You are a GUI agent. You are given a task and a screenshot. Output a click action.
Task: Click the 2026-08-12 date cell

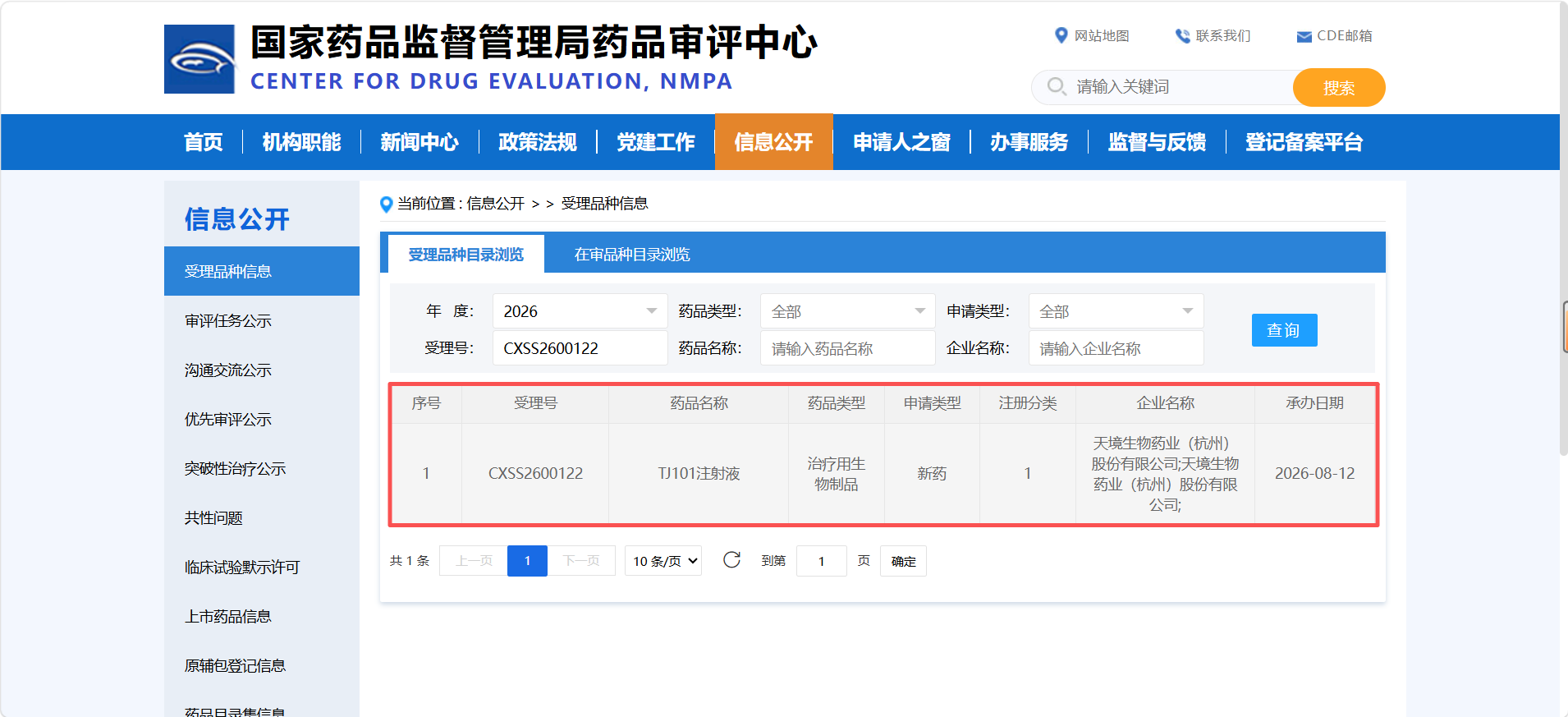click(1314, 473)
